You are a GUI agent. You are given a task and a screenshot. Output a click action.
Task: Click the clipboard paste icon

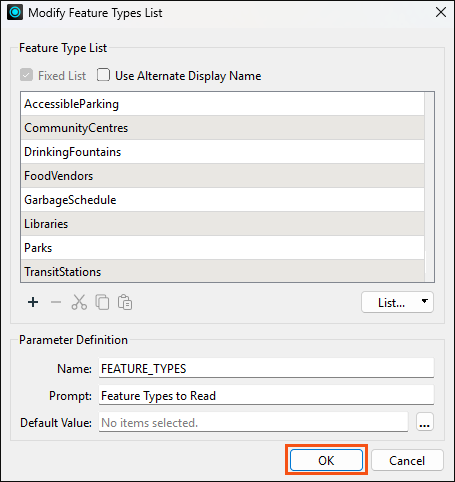click(125, 302)
